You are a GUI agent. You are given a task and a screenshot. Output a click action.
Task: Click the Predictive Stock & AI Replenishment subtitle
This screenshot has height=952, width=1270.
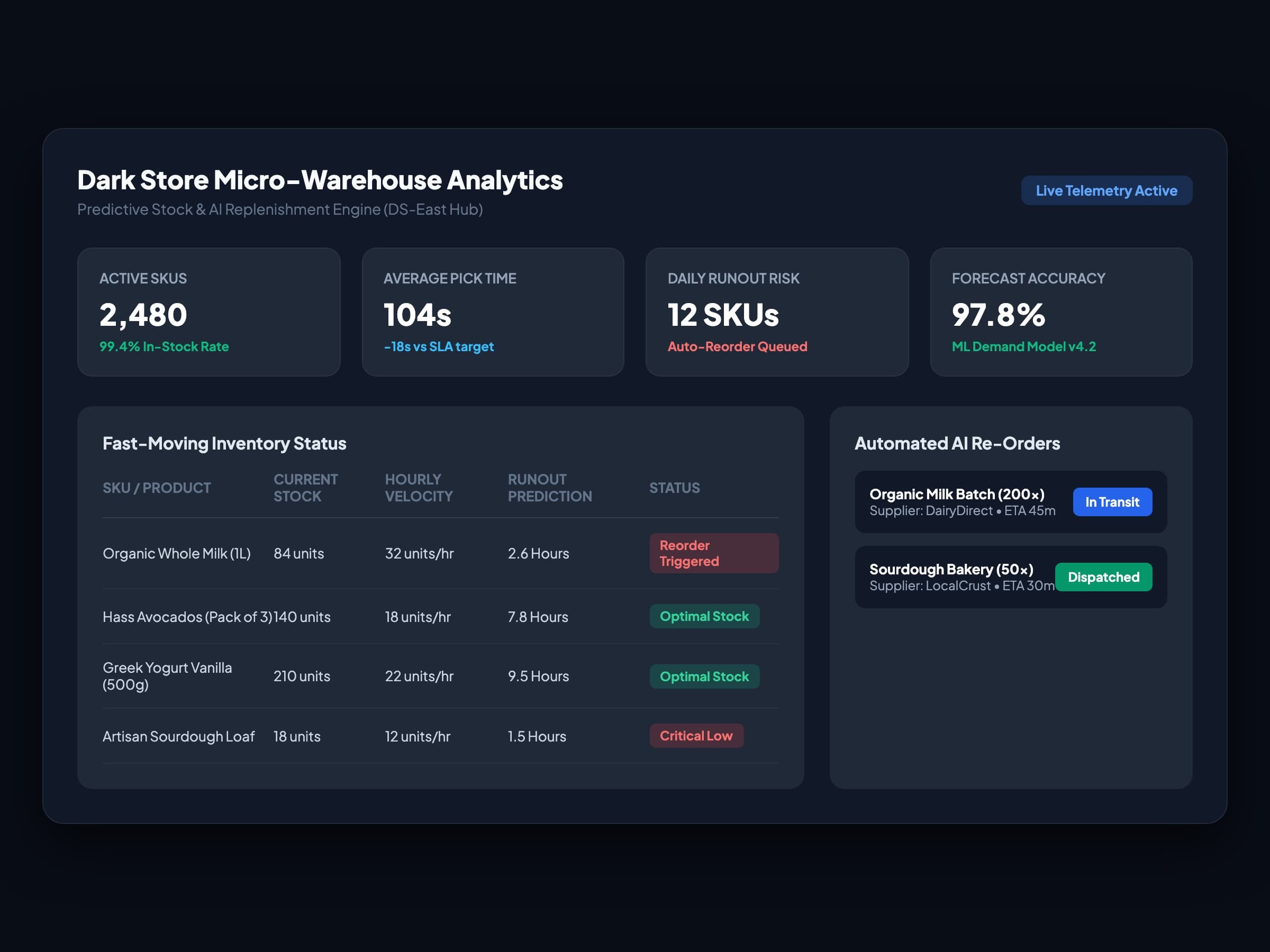click(280, 209)
